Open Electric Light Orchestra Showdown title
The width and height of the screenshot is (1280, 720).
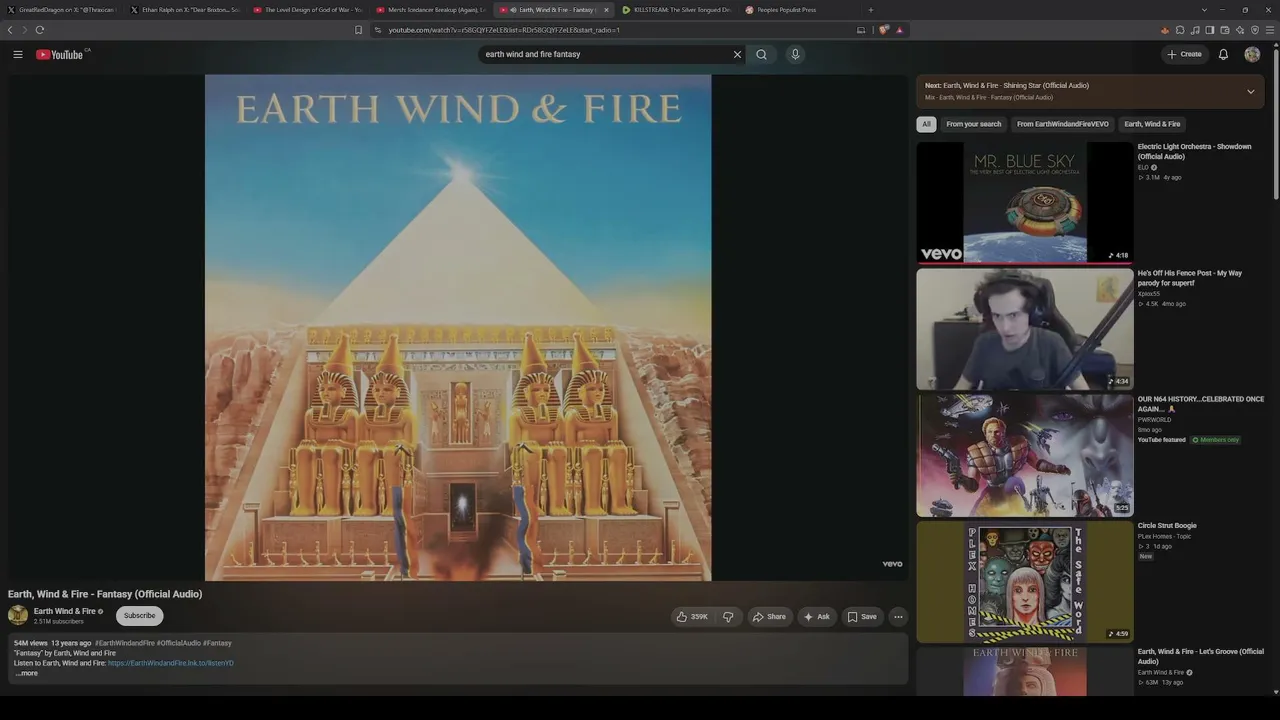click(x=1194, y=151)
